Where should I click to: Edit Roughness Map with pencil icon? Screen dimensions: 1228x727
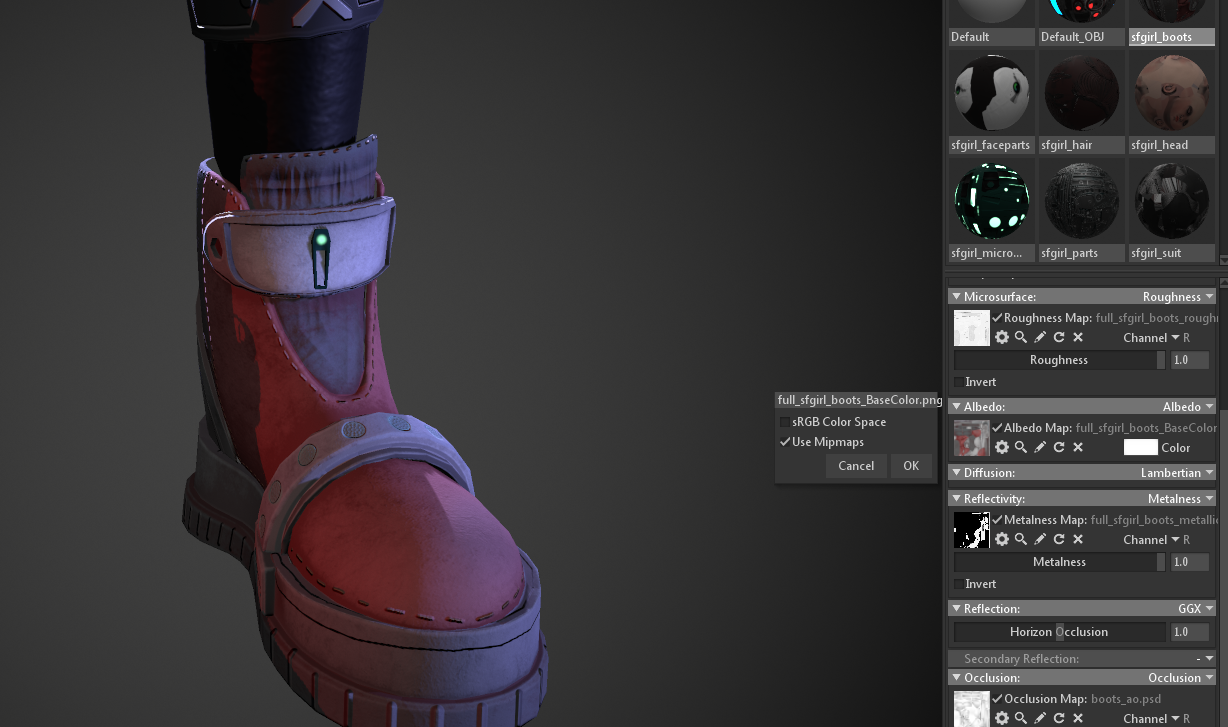tap(1040, 338)
